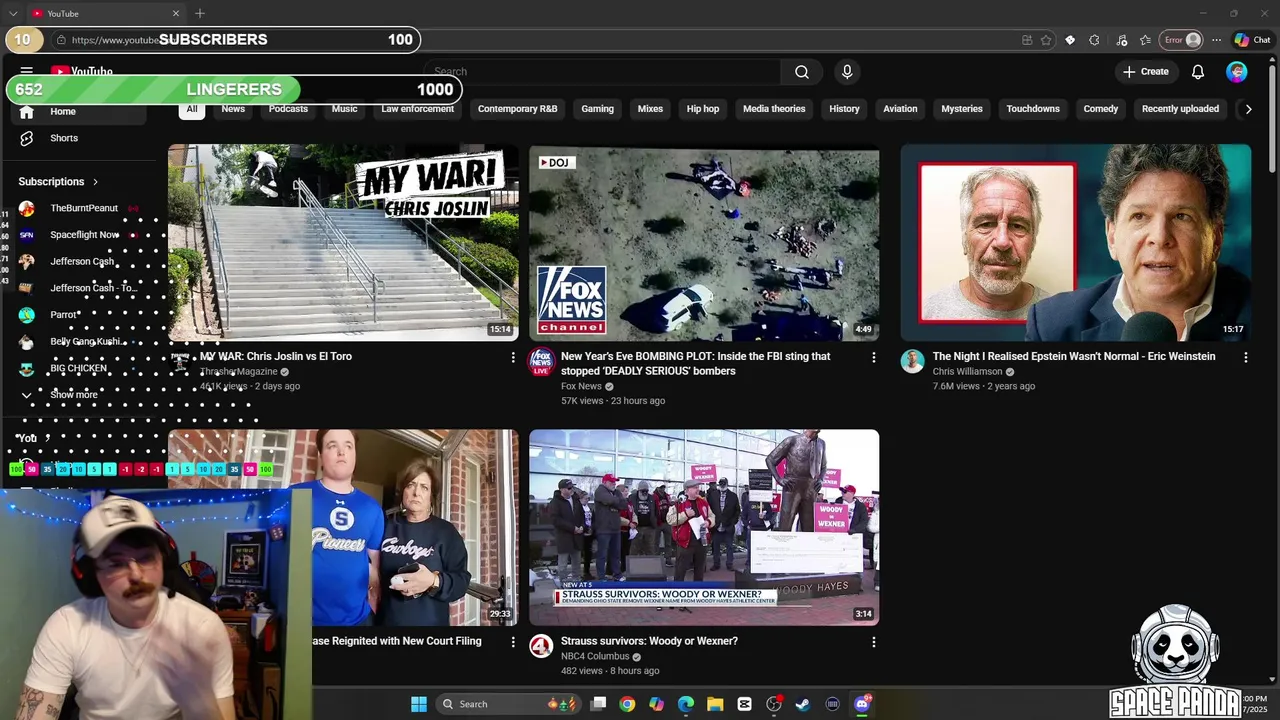Screen dimensions: 1280x720
Task: Expand Show more subscriptions list
Action: 75,395
